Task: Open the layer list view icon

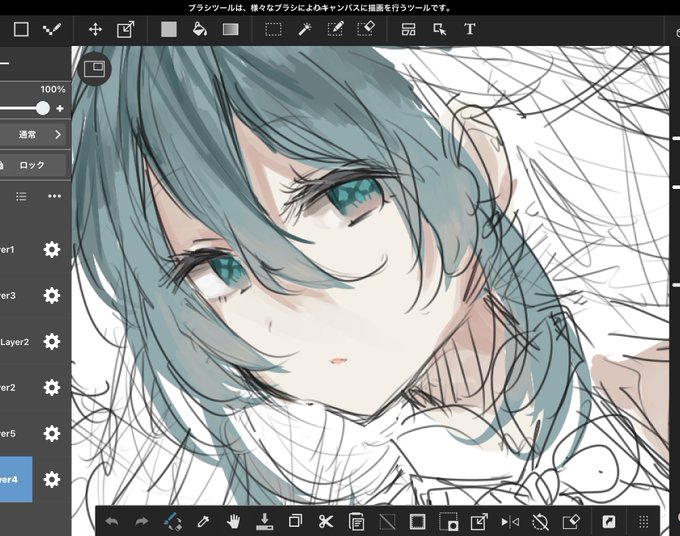Action: coord(21,196)
